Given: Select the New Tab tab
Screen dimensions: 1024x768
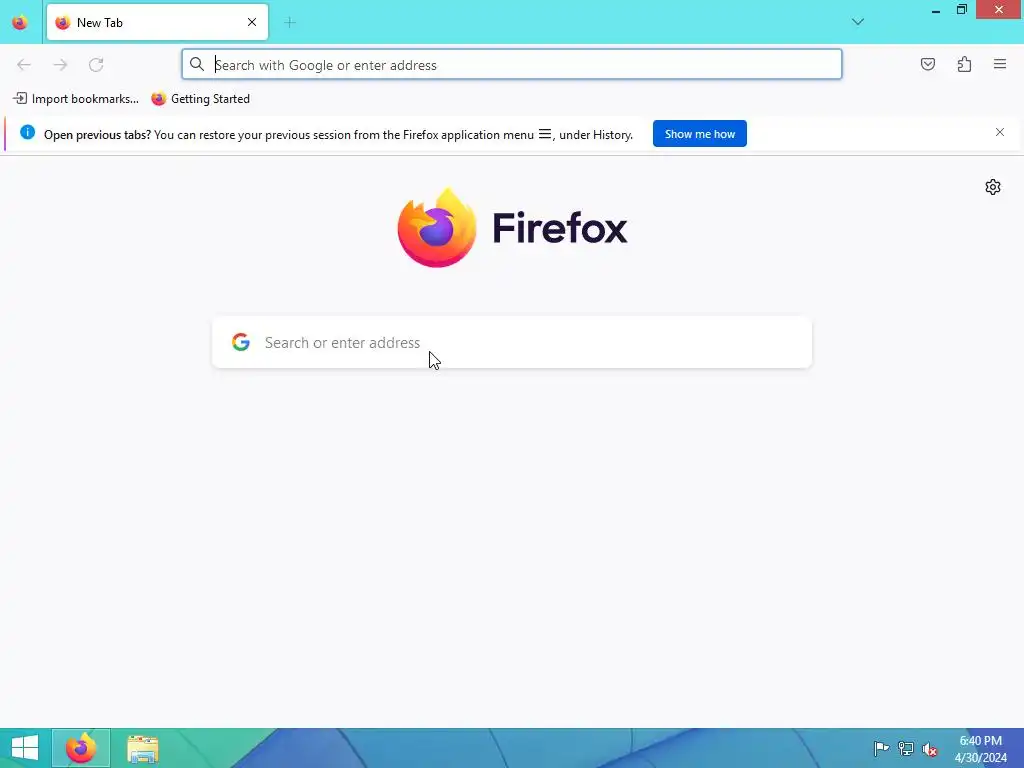Looking at the screenshot, I should pos(157,22).
